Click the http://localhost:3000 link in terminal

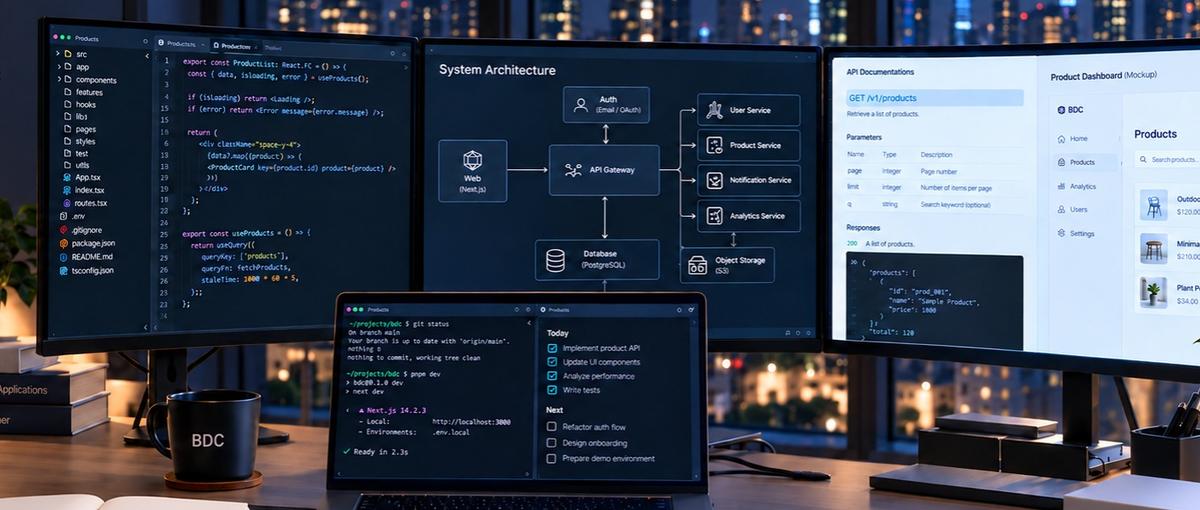(471, 422)
